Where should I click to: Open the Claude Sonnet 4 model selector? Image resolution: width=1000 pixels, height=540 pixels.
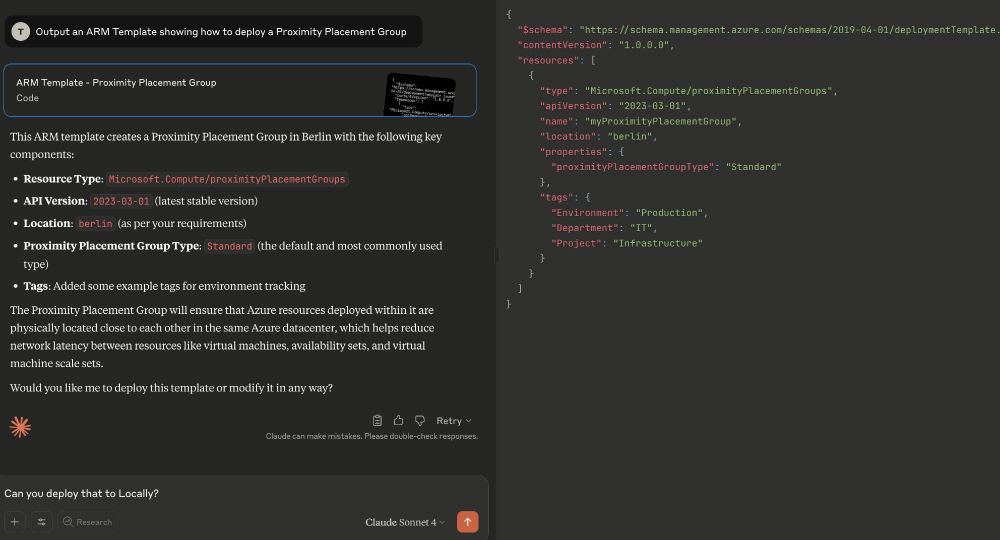pyautogui.click(x=405, y=522)
